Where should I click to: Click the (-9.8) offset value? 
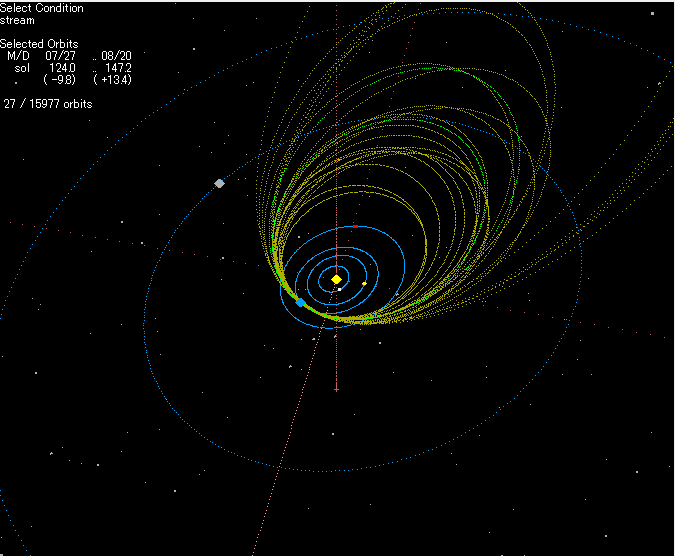[x=60, y=80]
